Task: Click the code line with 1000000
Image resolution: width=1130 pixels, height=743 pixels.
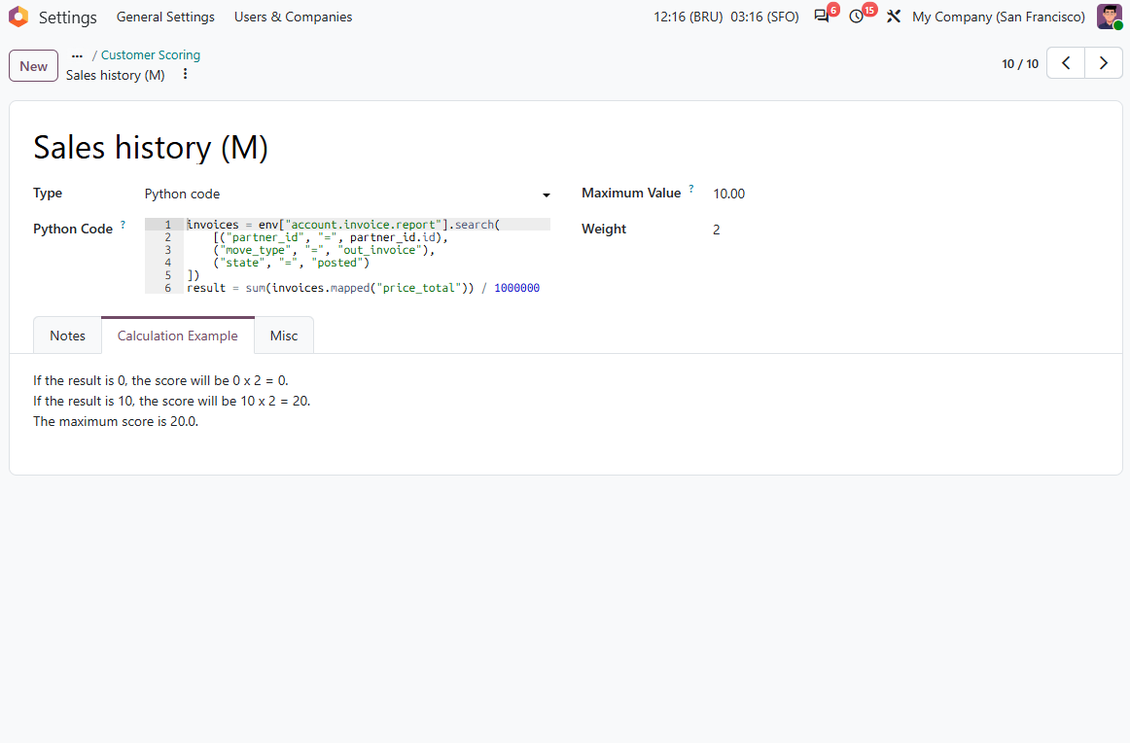Action: [363, 288]
